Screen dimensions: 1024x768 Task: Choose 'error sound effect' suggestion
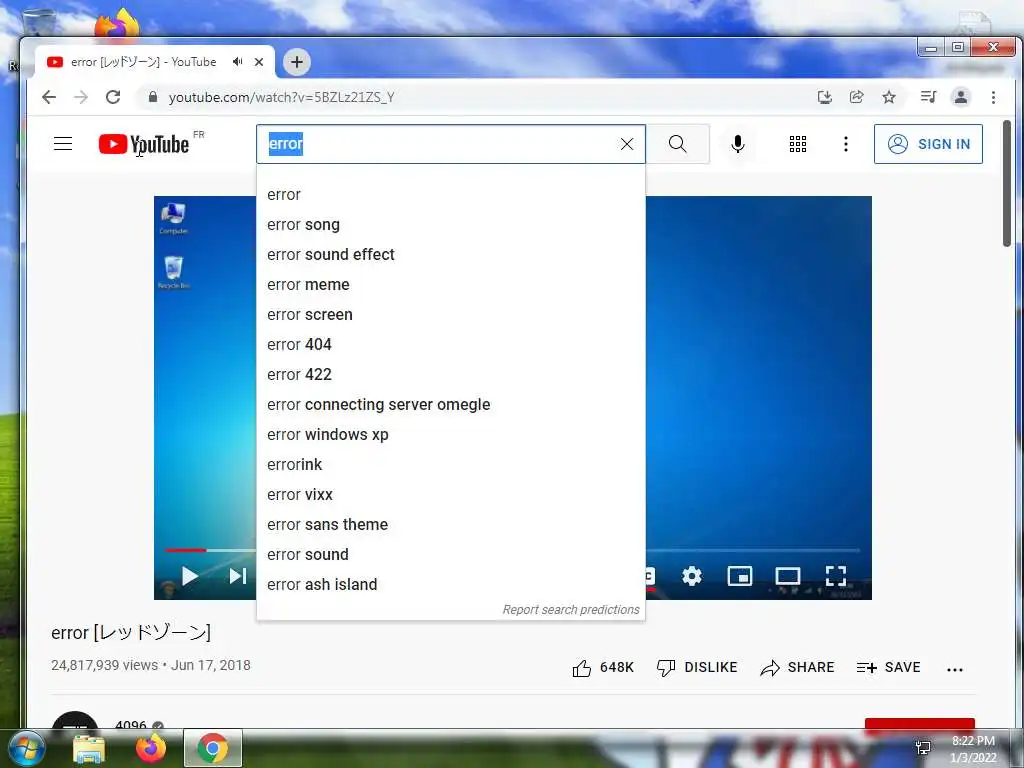[x=451, y=255]
